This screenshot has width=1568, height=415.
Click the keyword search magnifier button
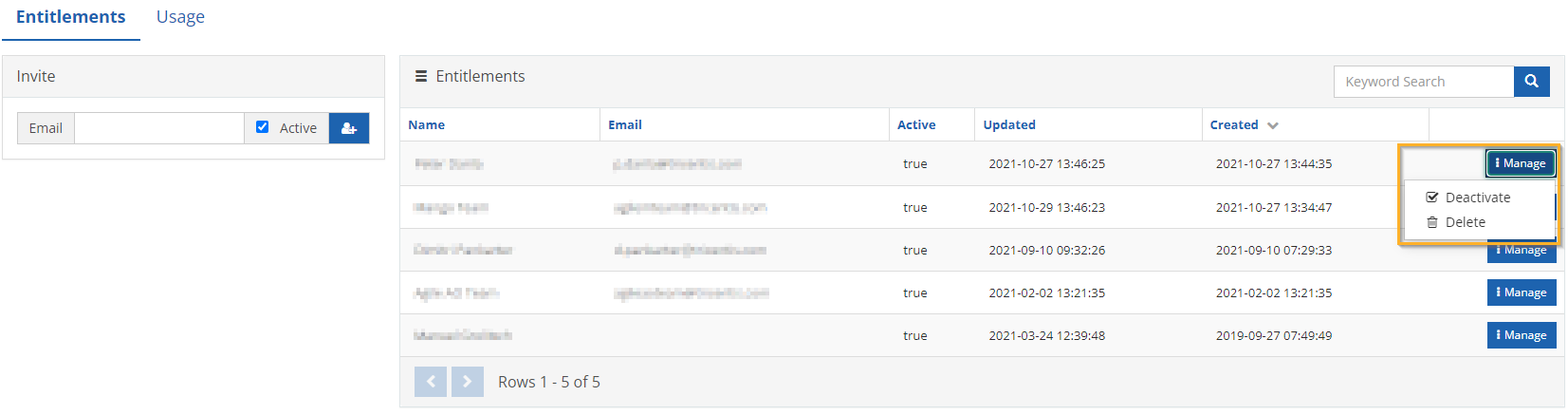[1531, 82]
